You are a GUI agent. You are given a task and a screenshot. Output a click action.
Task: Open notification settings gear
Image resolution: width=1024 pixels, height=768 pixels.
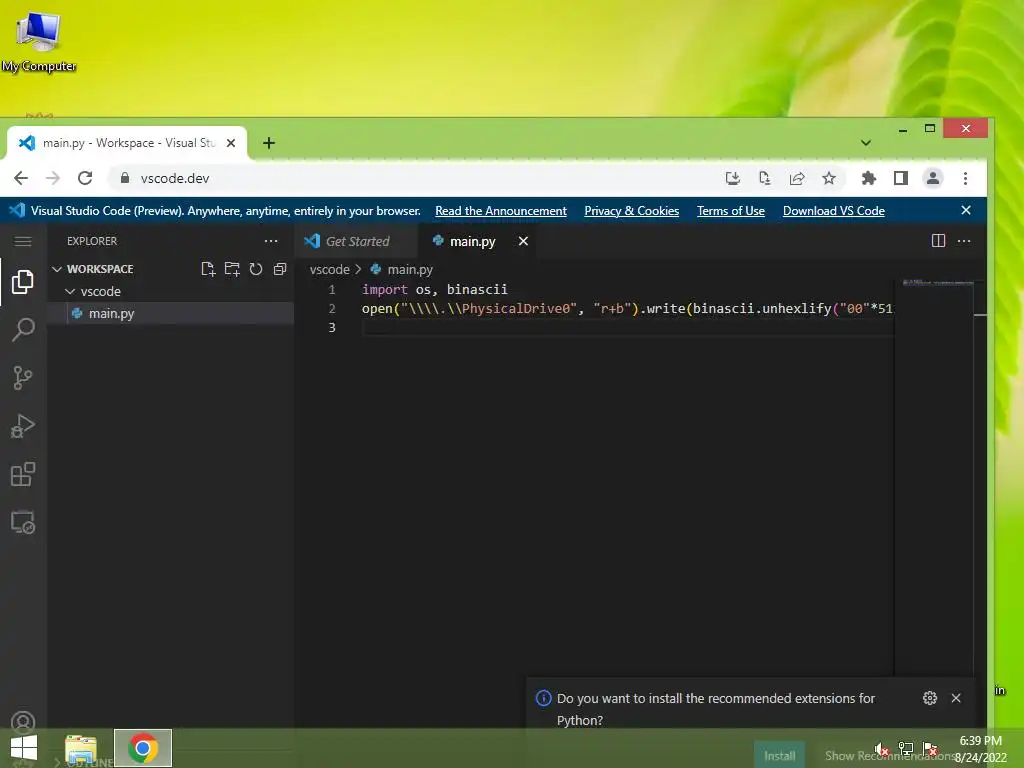(x=930, y=698)
